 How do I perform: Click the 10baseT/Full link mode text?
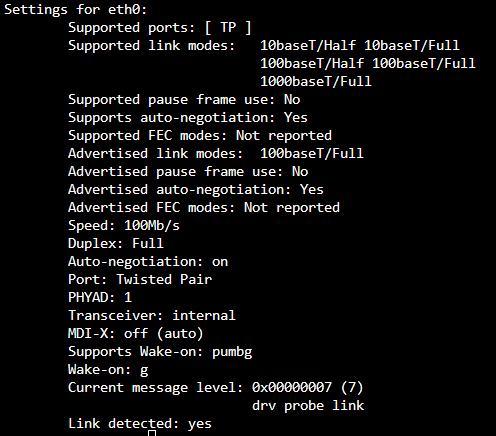coord(412,45)
